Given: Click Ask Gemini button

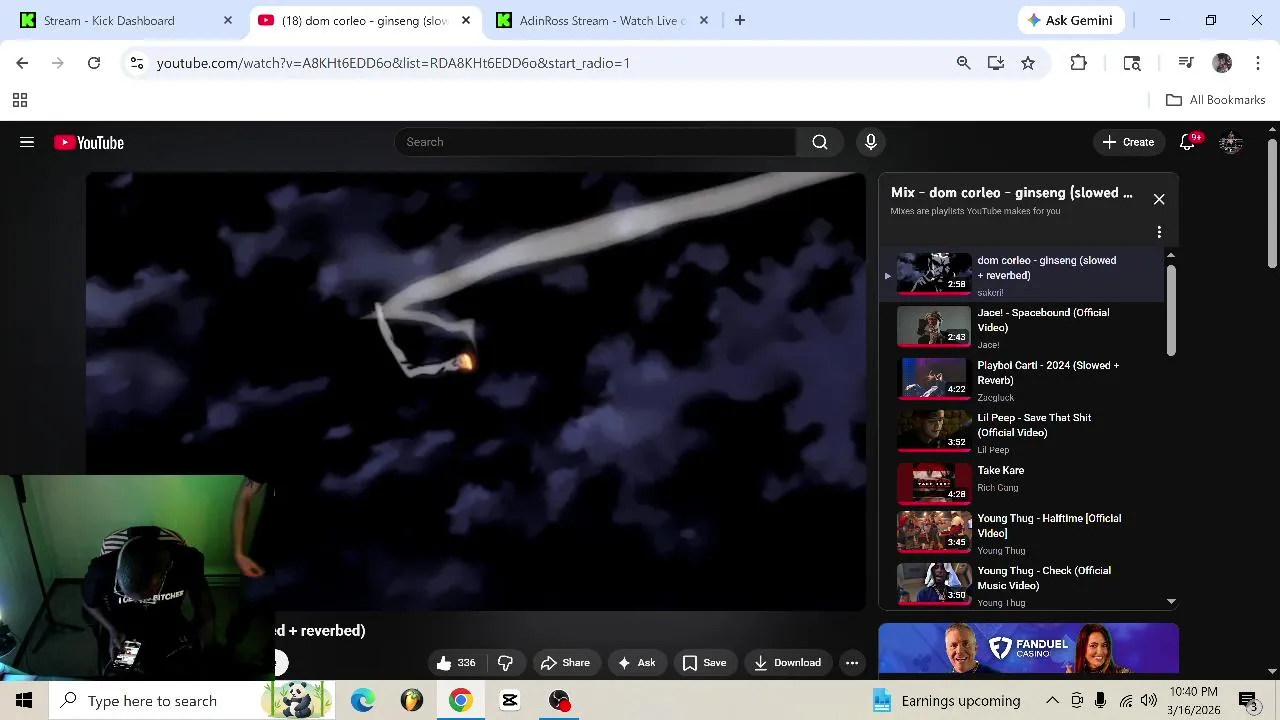Looking at the screenshot, I should [x=1072, y=20].
